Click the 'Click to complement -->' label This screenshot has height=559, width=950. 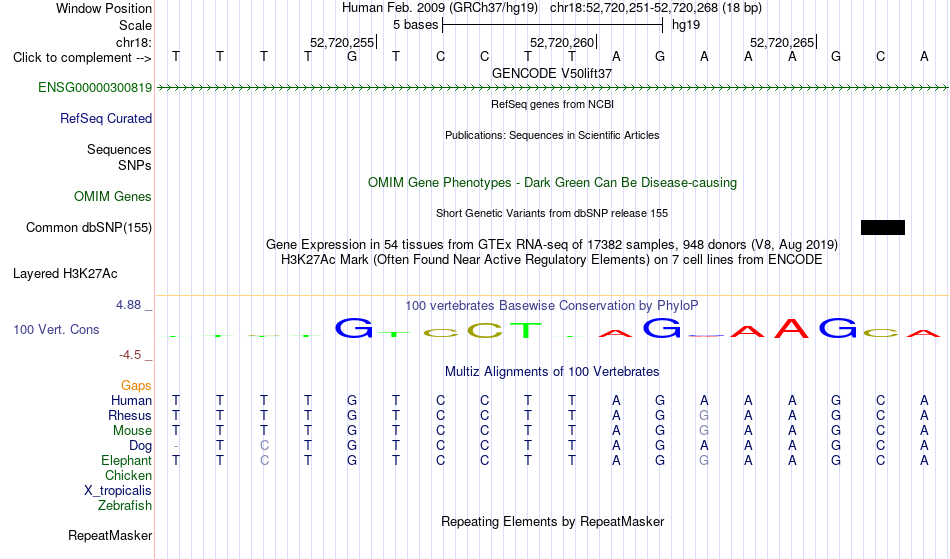pyautogui.click(x=82, y=58)
